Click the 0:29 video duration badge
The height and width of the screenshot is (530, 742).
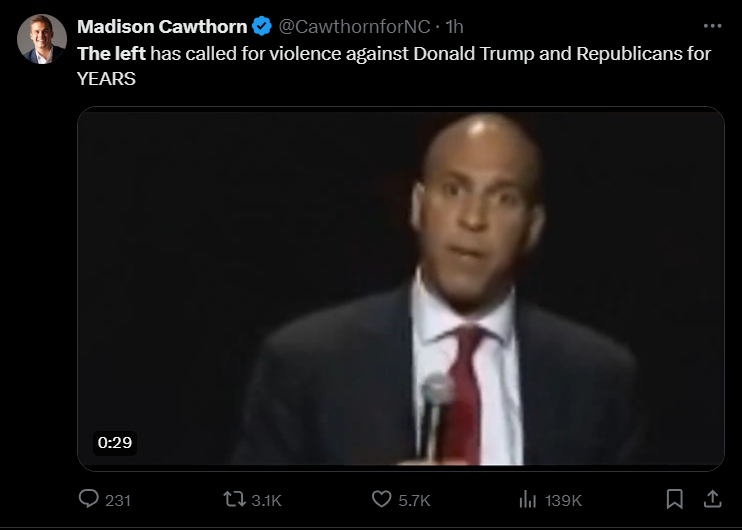click(x=115, y=443)
